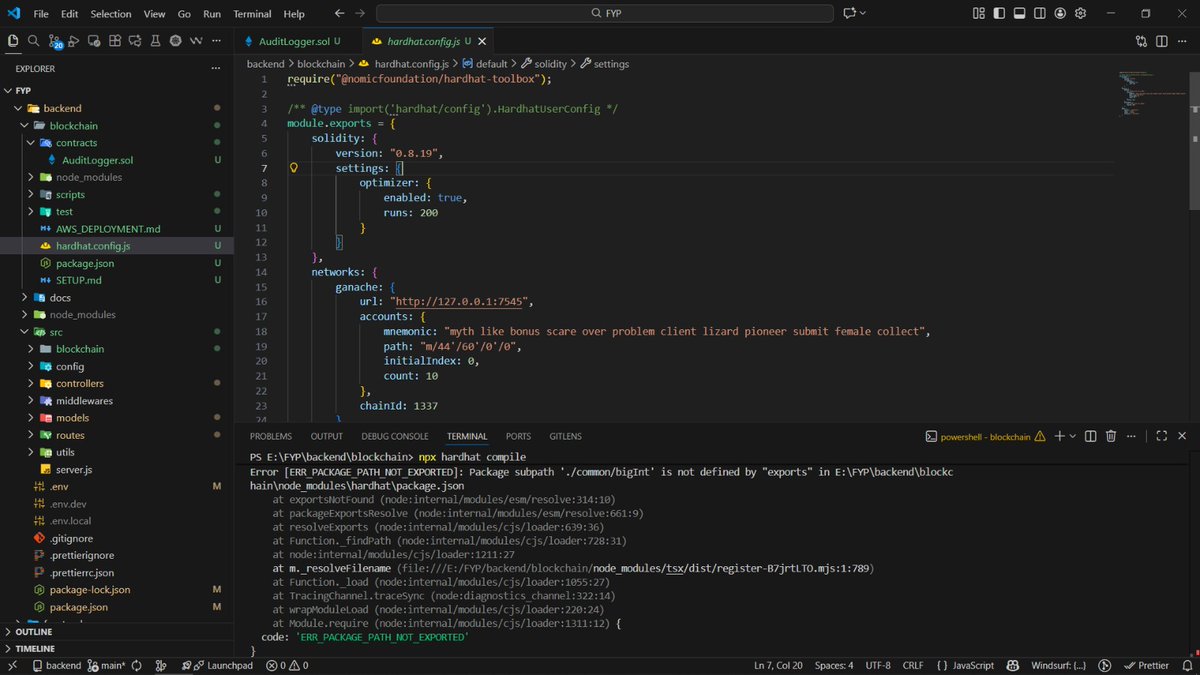Open editor more actions ellipsis

point(1182,41)
